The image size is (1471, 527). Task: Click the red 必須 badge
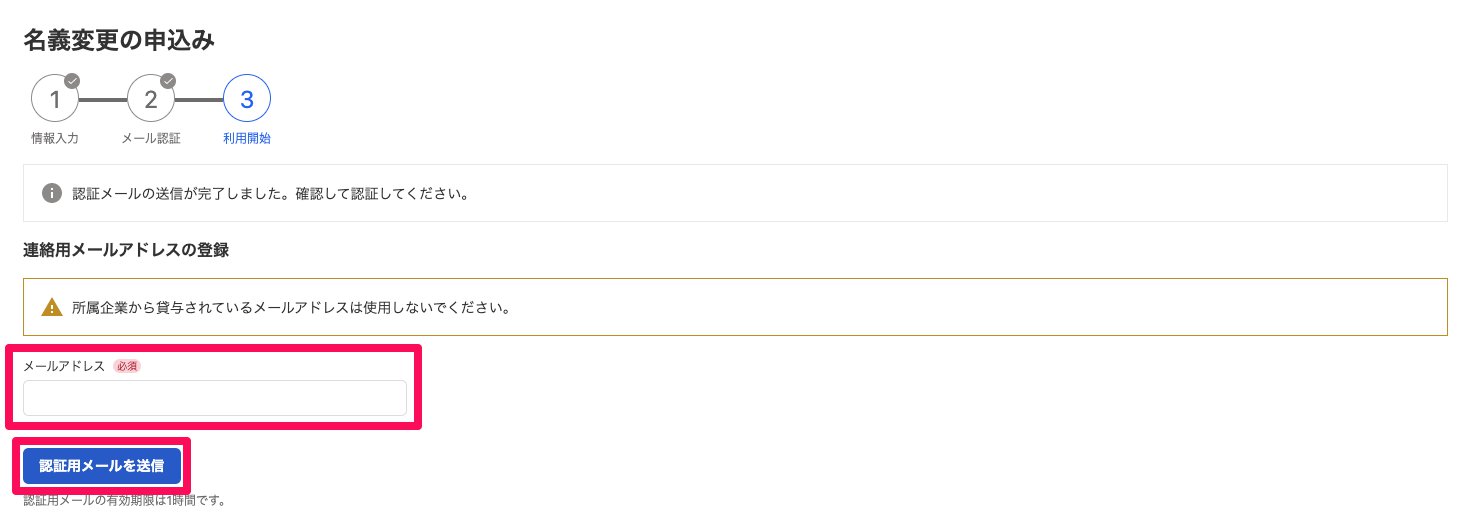pos(127,366)
